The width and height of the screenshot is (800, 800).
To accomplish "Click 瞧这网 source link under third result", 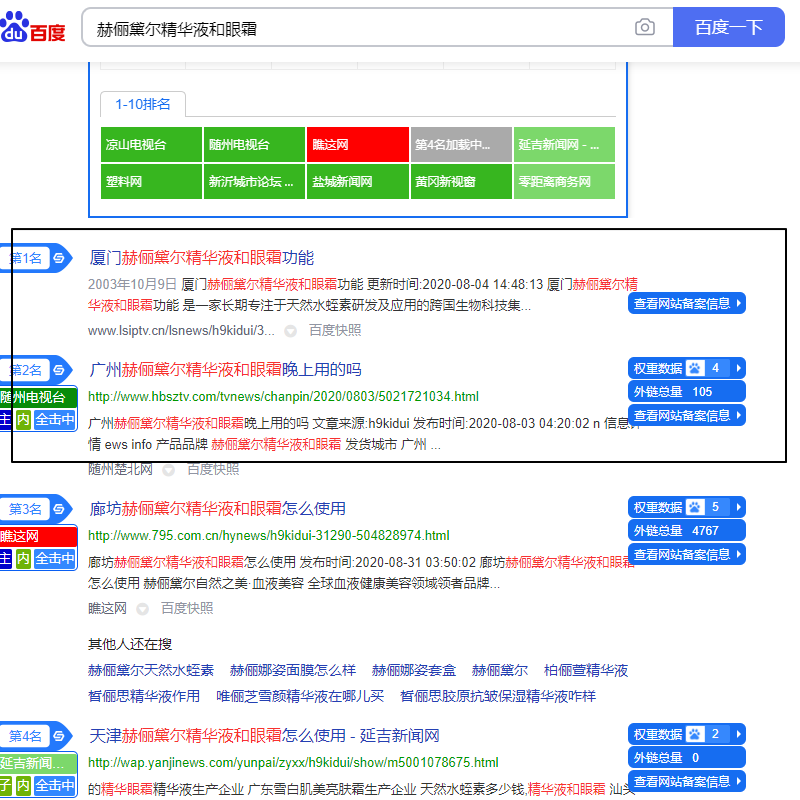I will [x=107, y=608].
